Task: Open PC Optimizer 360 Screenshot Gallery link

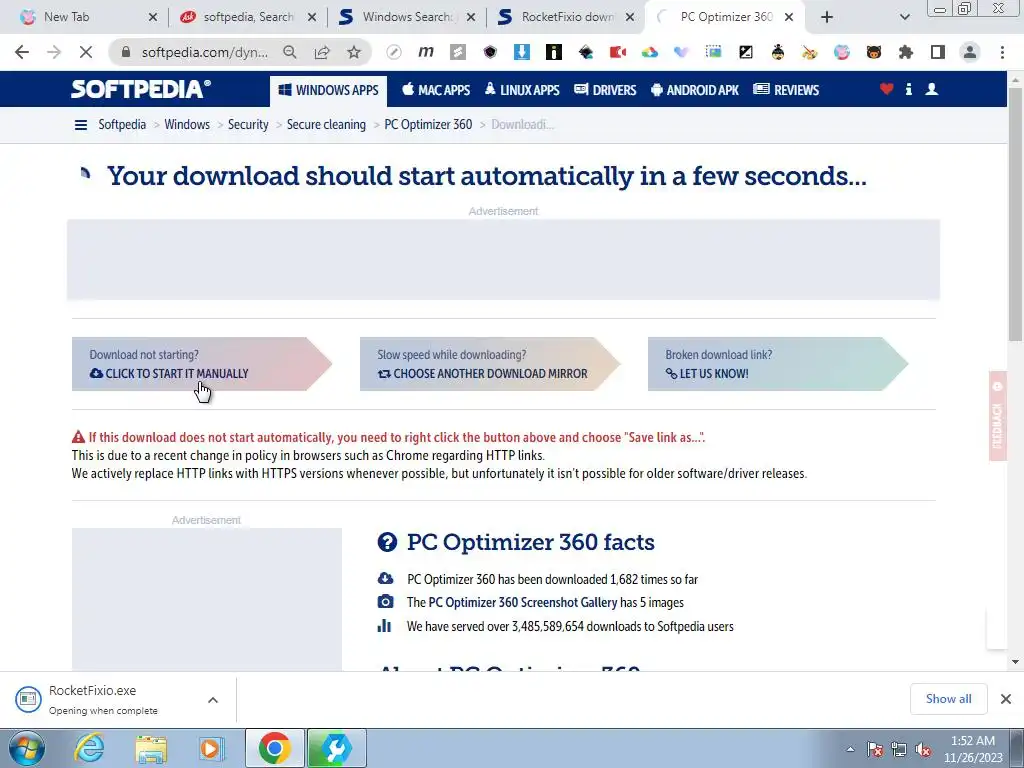Action: pos(522,603)
